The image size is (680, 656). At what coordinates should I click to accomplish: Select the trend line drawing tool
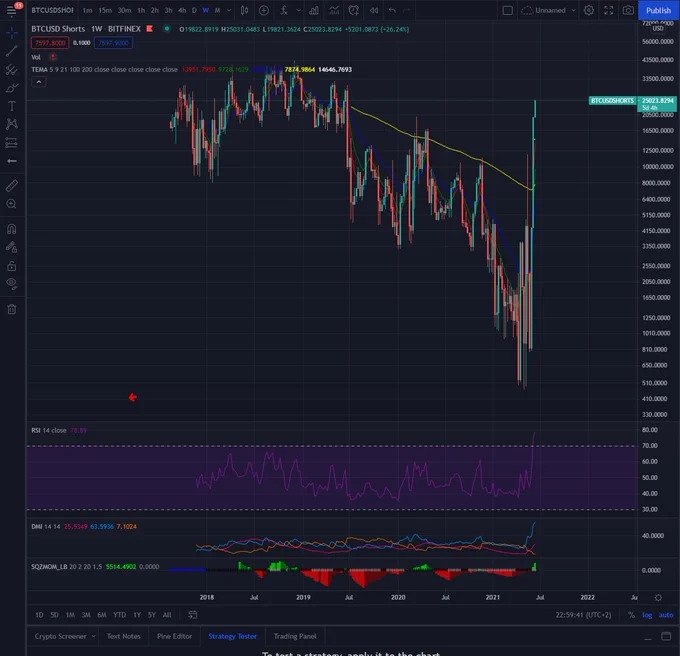tap(12, 51)
